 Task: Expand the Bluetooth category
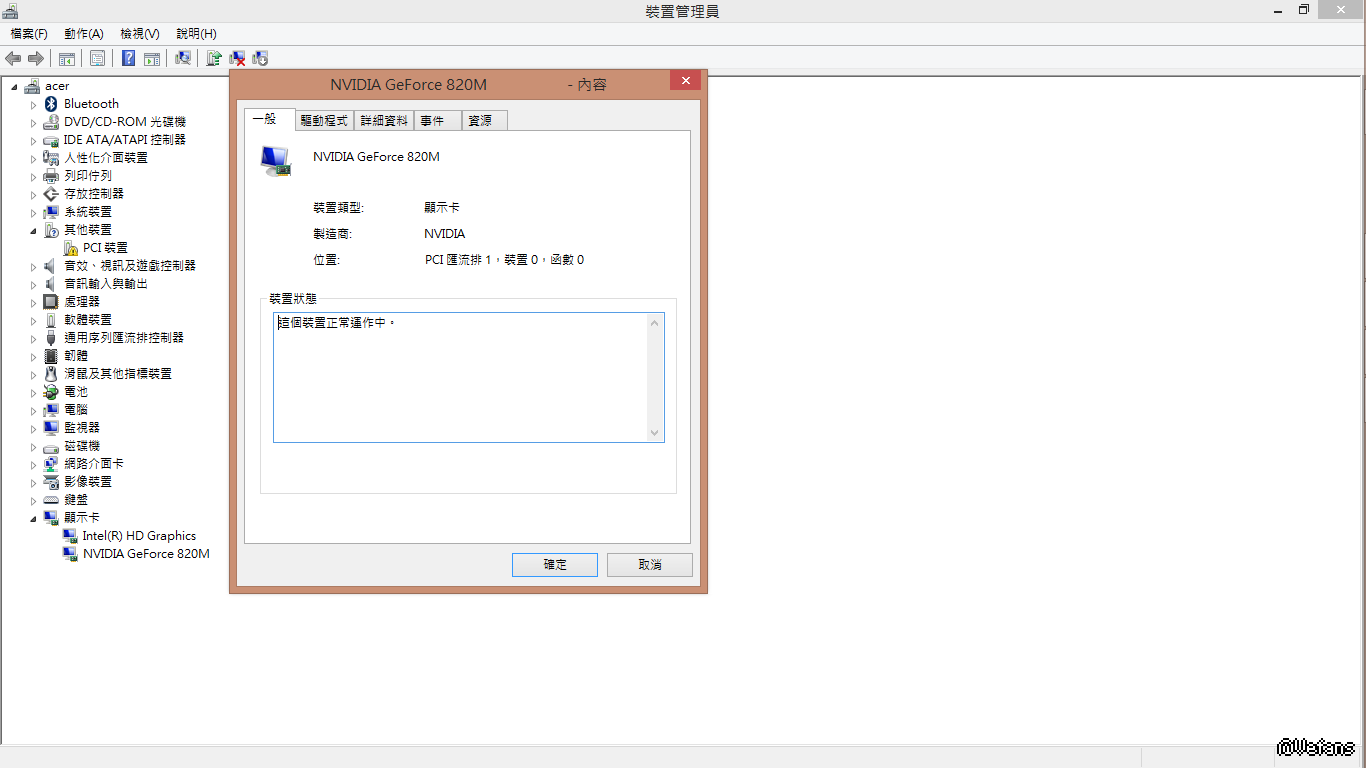click(x=33, y=104)
